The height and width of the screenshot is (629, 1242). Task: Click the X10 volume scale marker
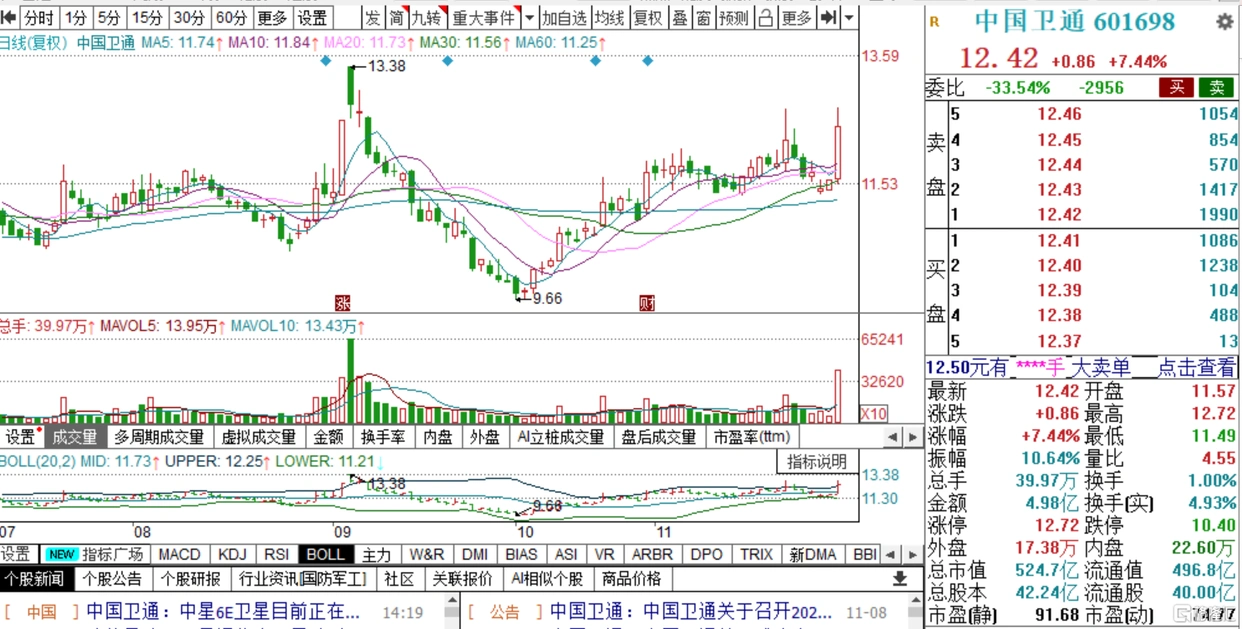873,413
